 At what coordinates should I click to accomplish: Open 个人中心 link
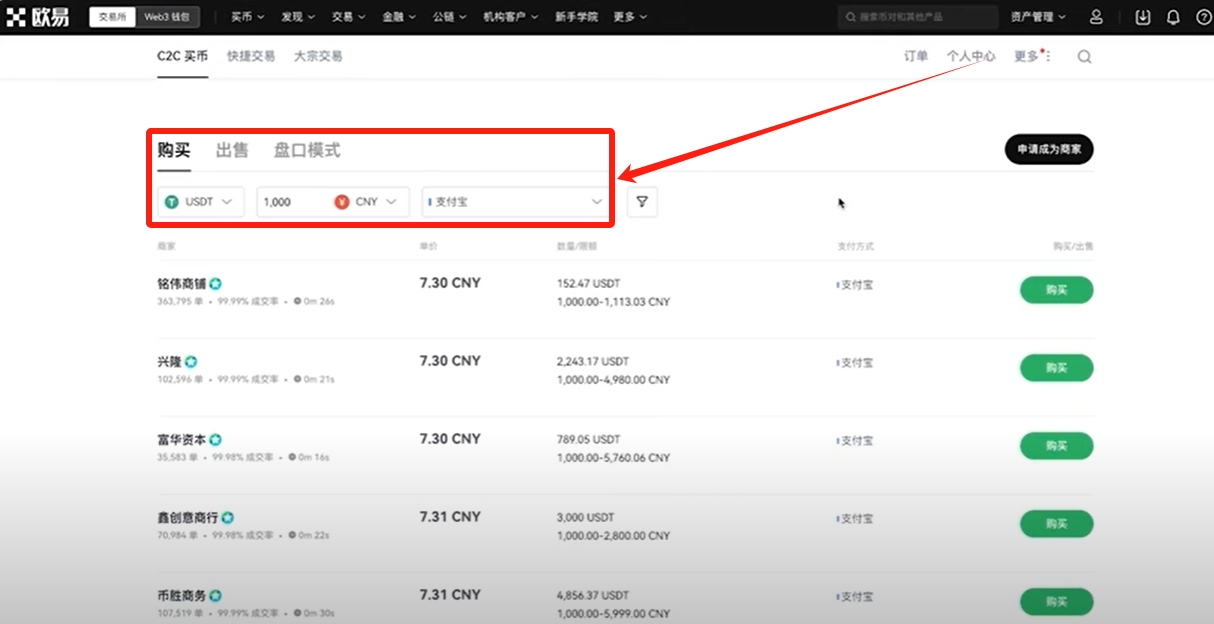coord(971,57)
